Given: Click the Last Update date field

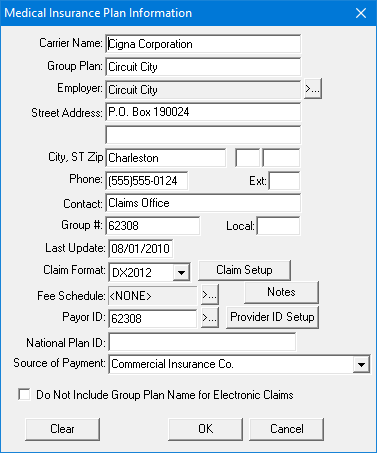Looking at the screenshot, I should point(141,249).
